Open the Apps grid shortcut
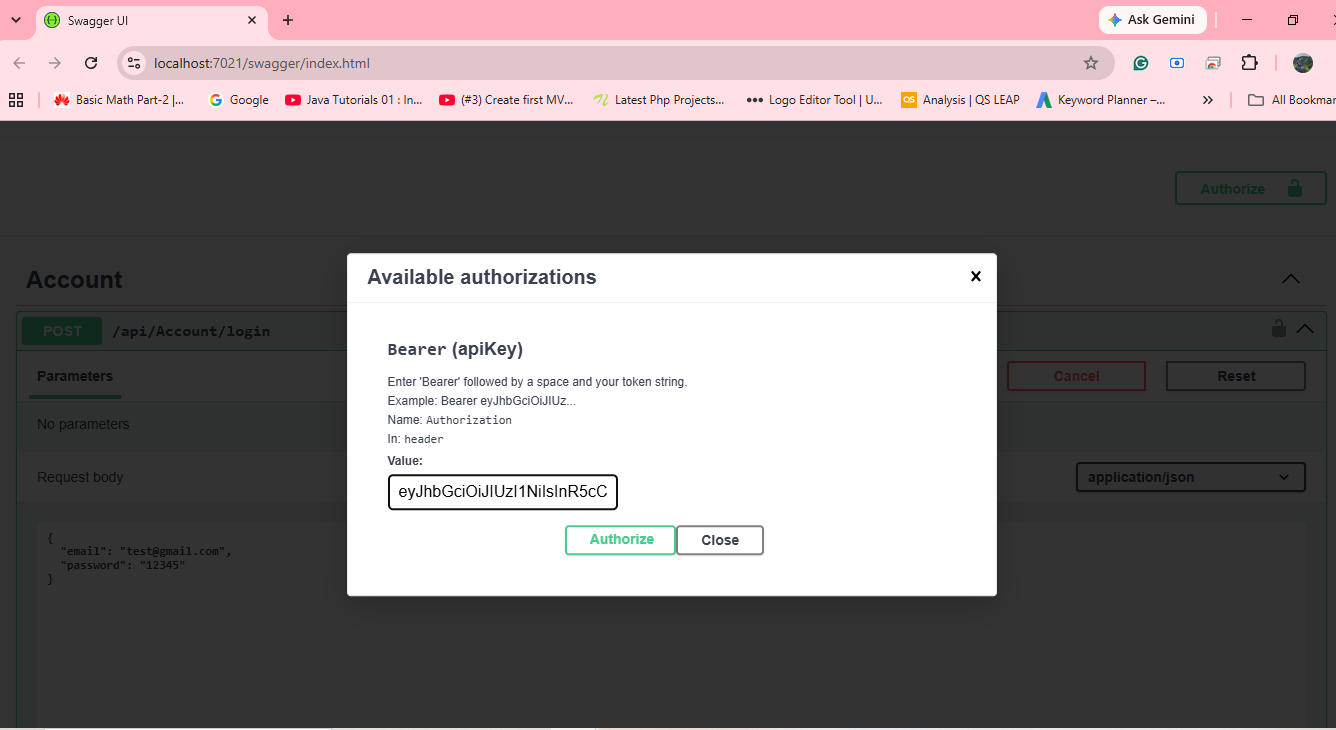This screenshot has width=1336, height=730. (16, 100)
